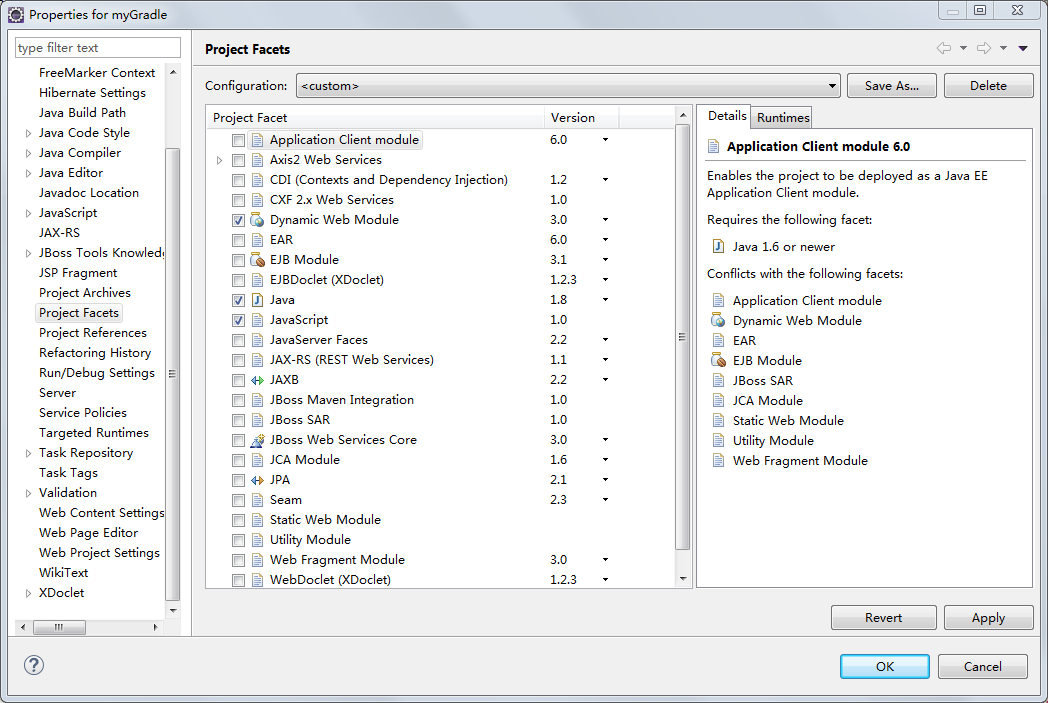
Task: Click the JBoss SAR icon under Conflicts
Action: point(718,381)
